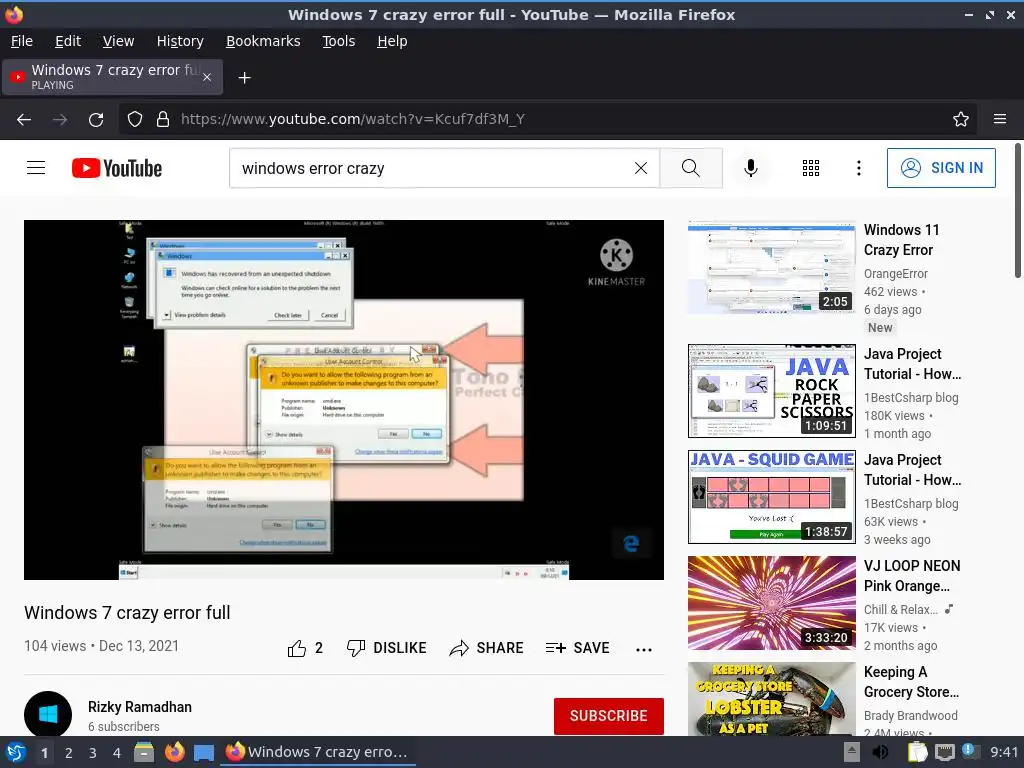Click the Firefox URL address bar
The height and width of the screenshot is (768, 1024).
tap(549, 119)
